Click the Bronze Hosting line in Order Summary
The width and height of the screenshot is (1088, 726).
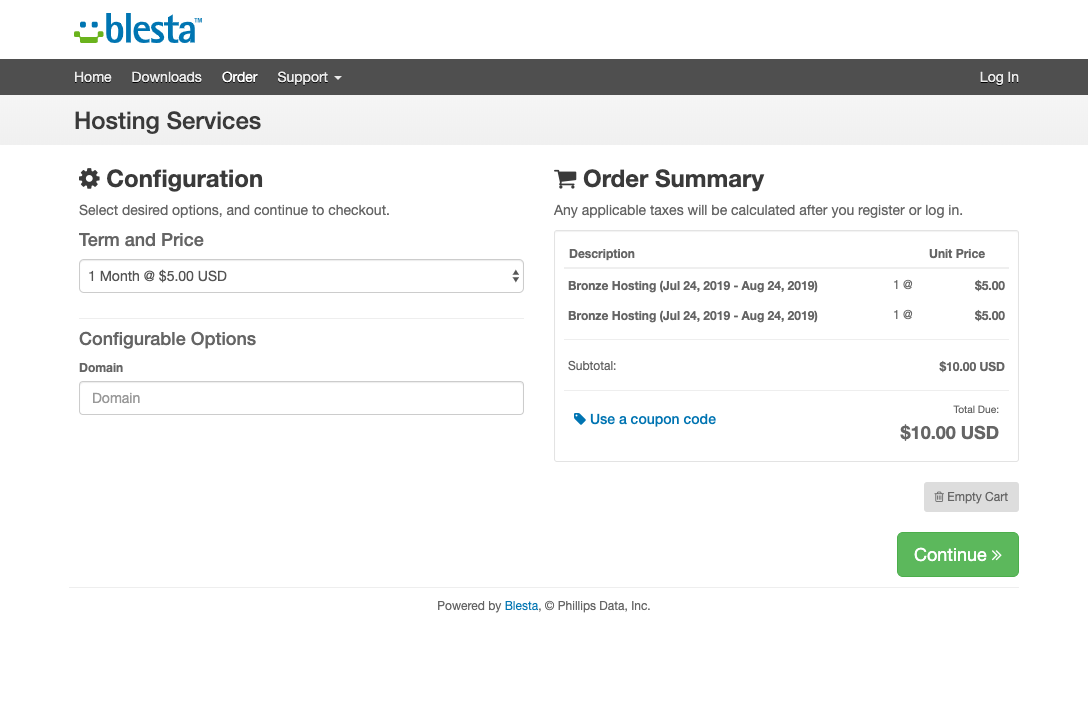pos(692,285)
